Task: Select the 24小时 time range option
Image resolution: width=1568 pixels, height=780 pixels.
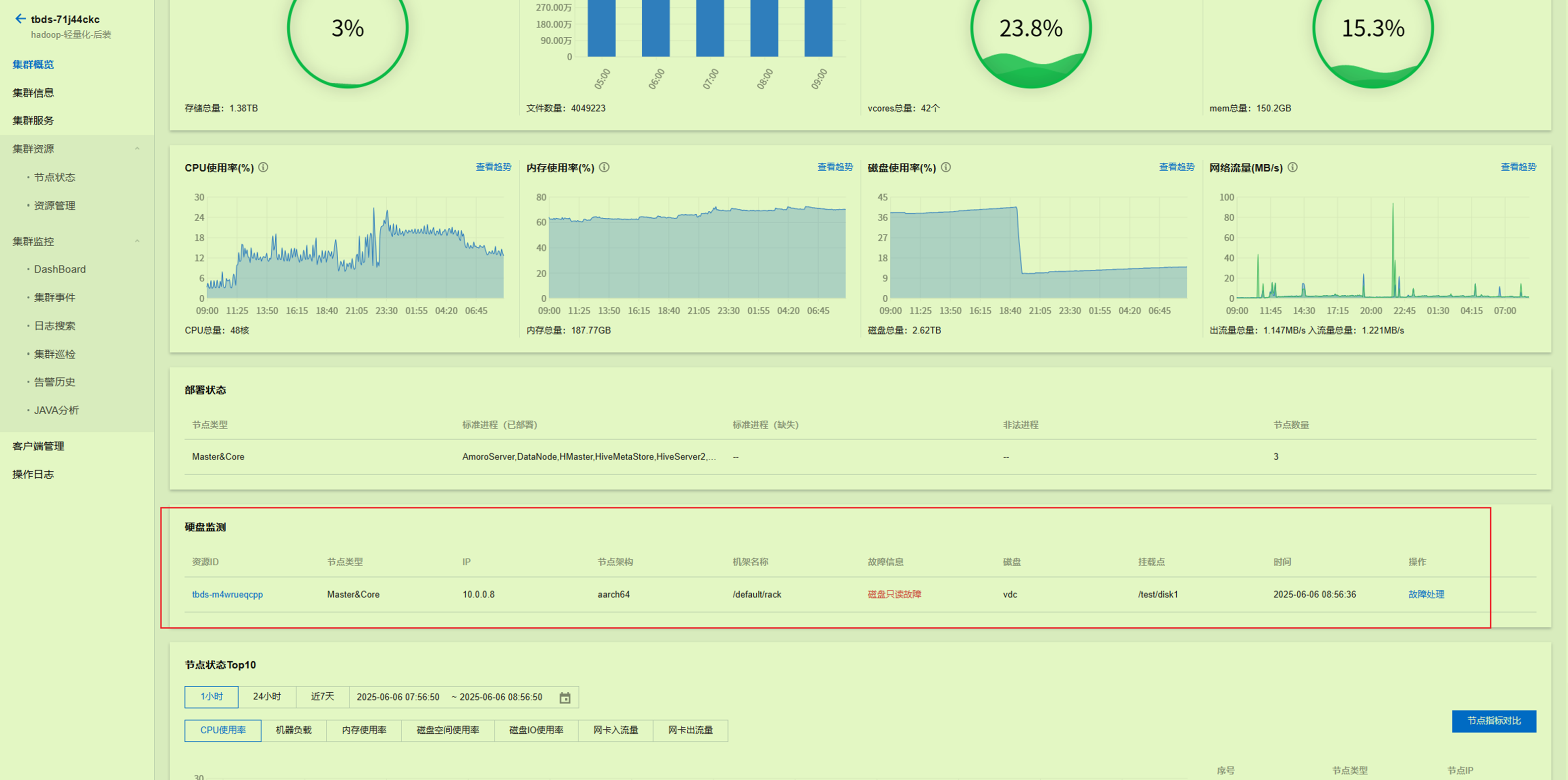Action: [267, 697]
